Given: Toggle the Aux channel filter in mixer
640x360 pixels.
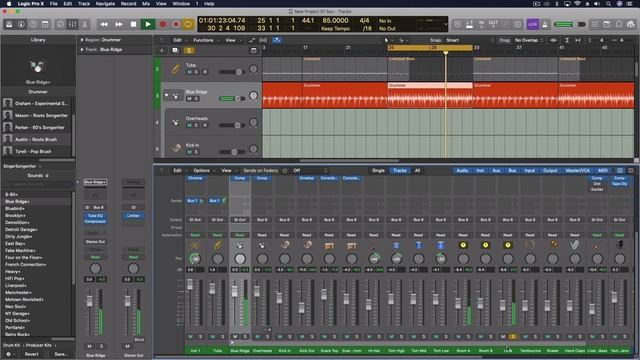Looking at the screenshot, I should click(496, 171).
